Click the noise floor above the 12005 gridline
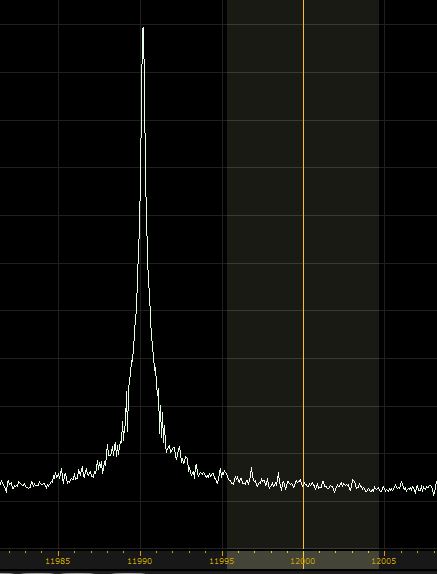This screenshot has width=437, height=574. pos(384,489)
